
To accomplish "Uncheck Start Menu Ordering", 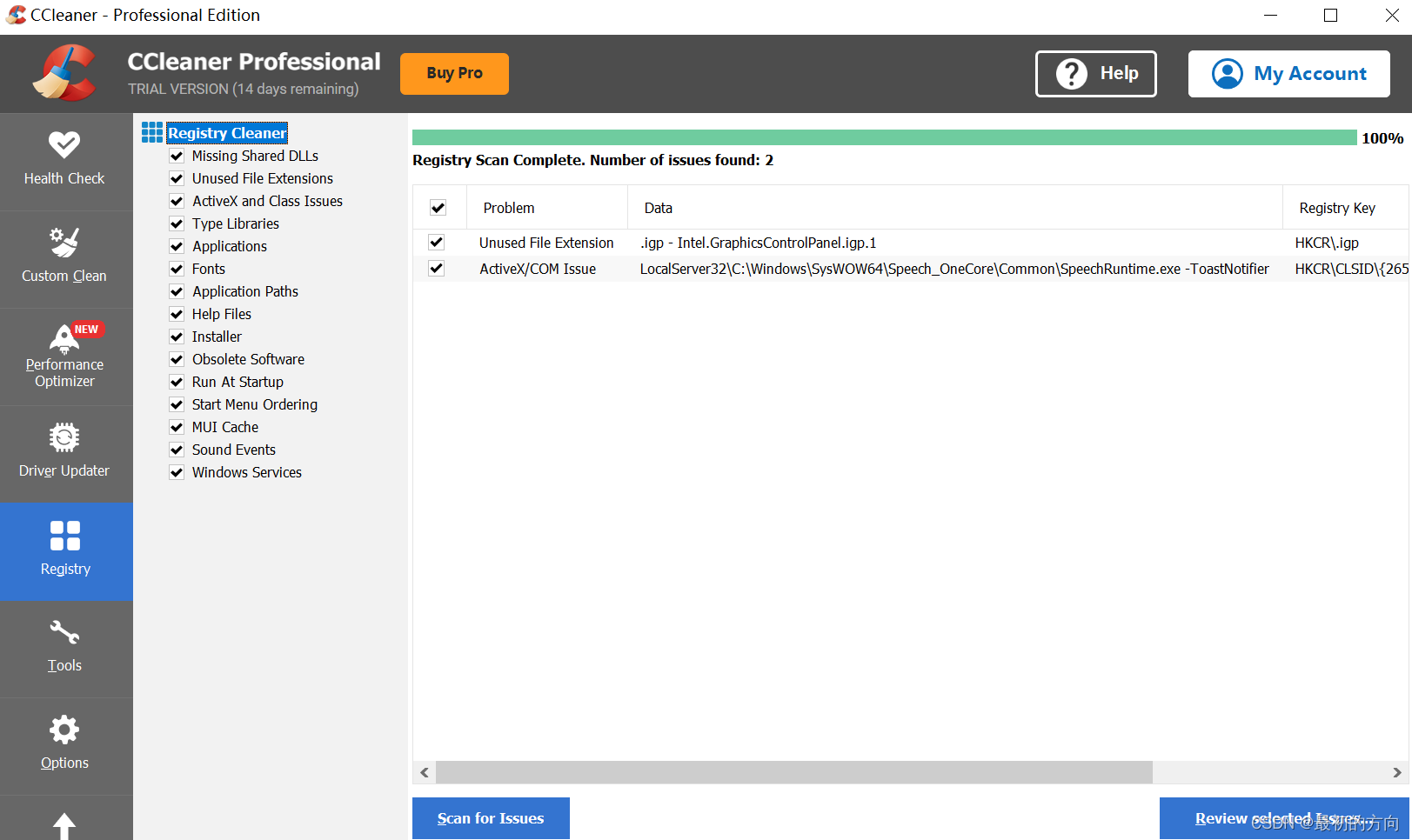I will click(177, 404).
